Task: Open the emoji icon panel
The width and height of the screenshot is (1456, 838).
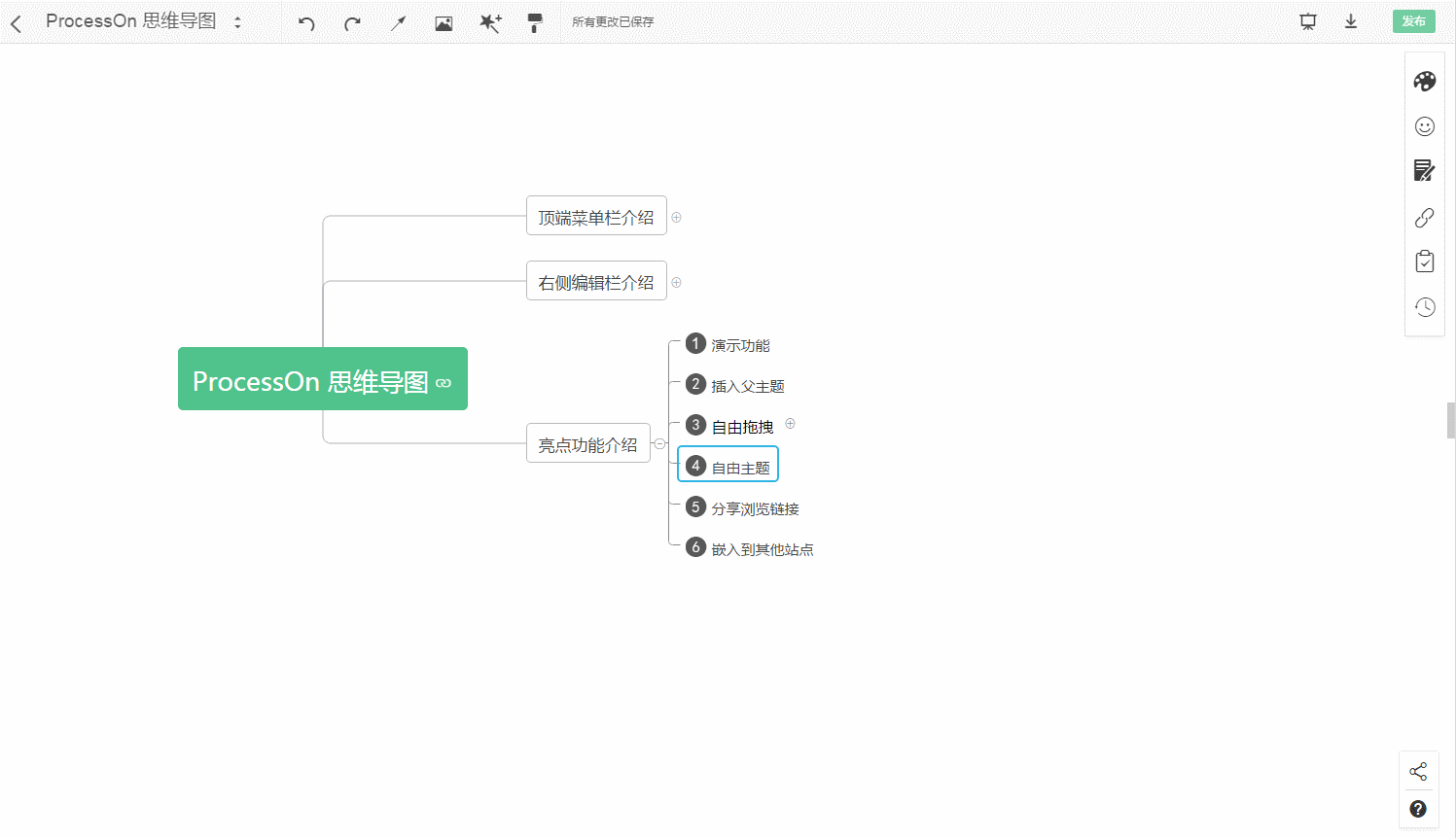Action: tap(1424, 126)
